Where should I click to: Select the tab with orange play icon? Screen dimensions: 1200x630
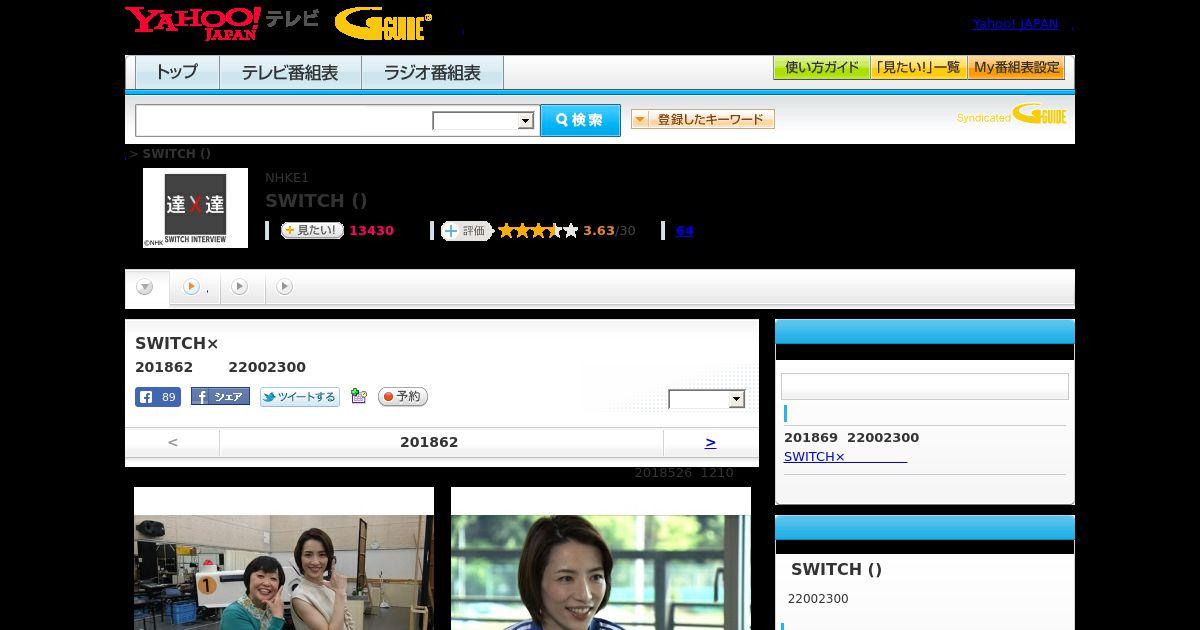tap(195, 287)
